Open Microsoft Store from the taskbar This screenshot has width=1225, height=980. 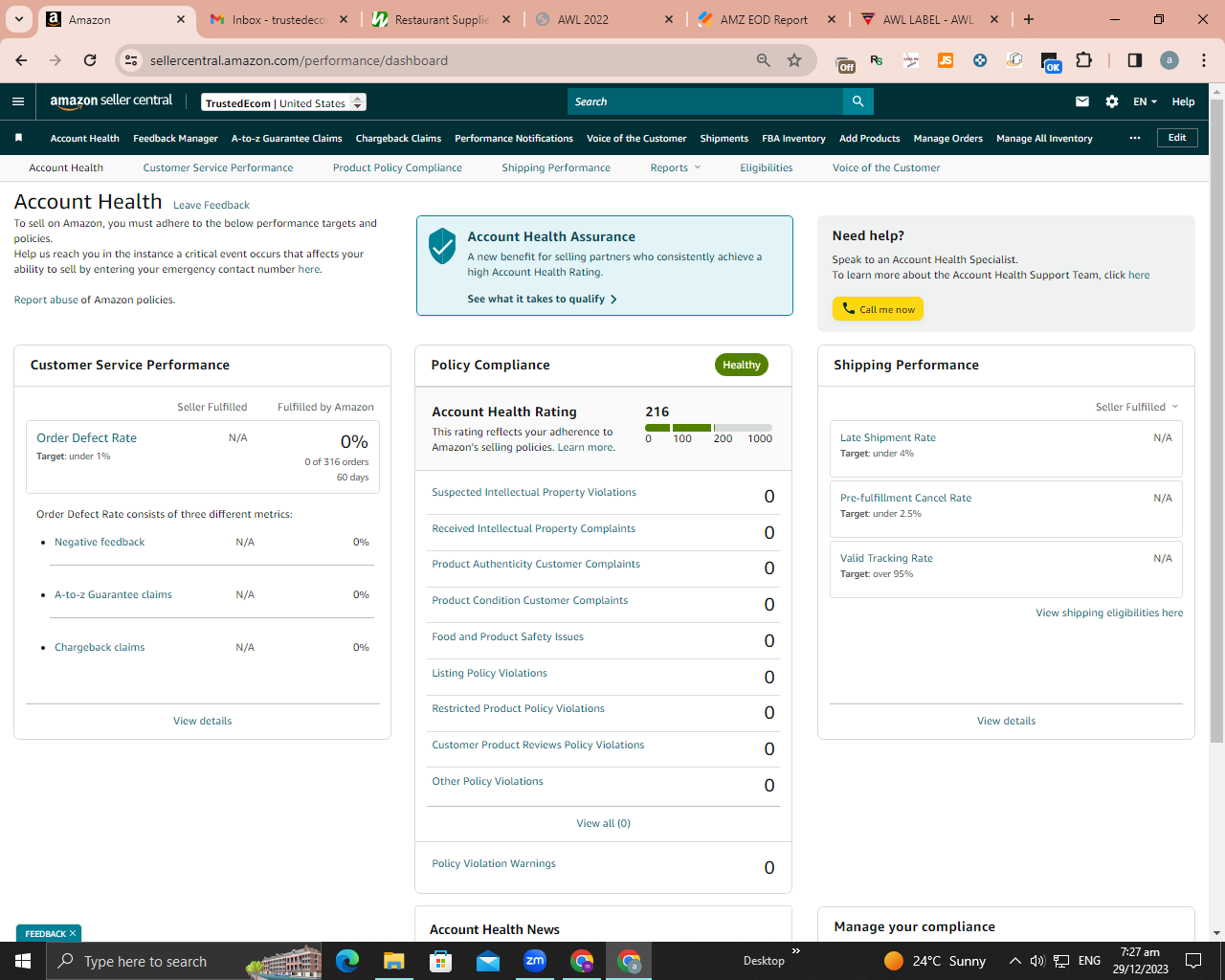(441, 961)
